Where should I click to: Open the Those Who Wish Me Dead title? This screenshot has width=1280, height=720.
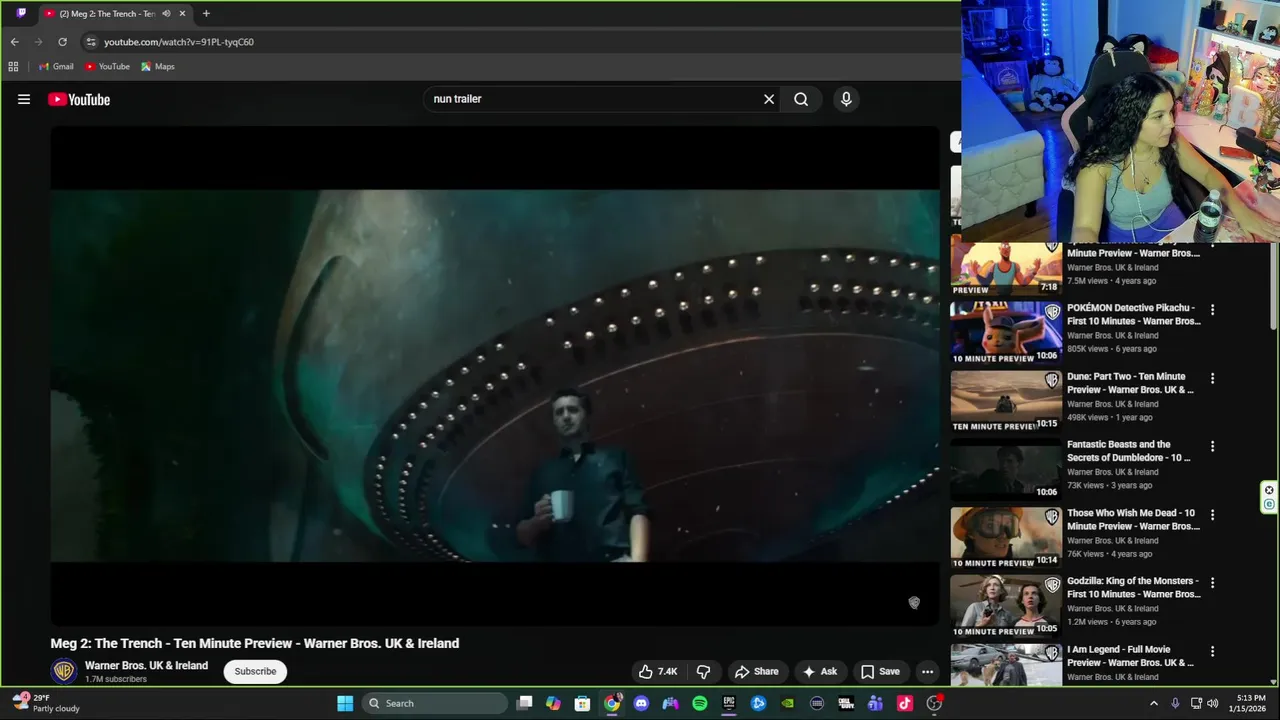(x=1133, y=520)
